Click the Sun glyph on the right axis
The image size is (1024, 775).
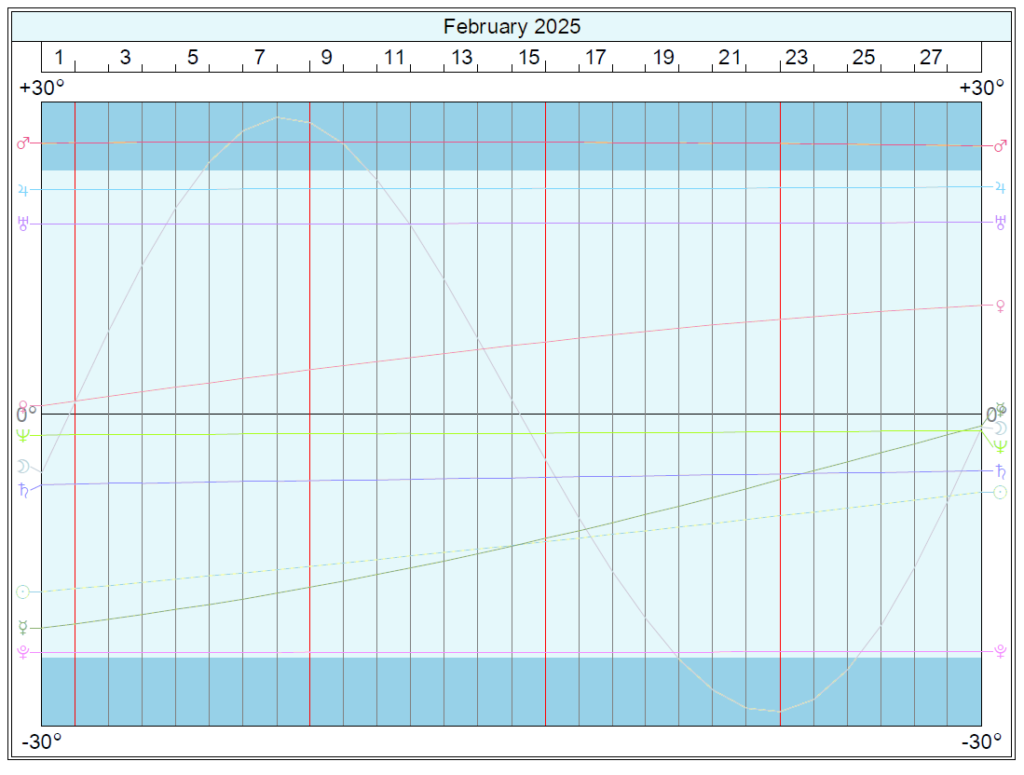tap(1000, 492)
